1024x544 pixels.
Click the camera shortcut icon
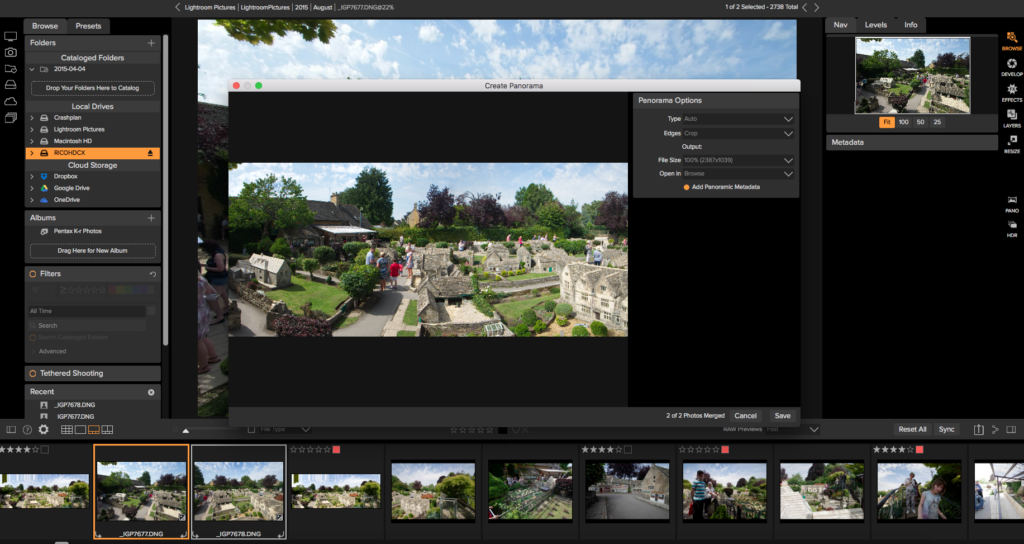10,52
